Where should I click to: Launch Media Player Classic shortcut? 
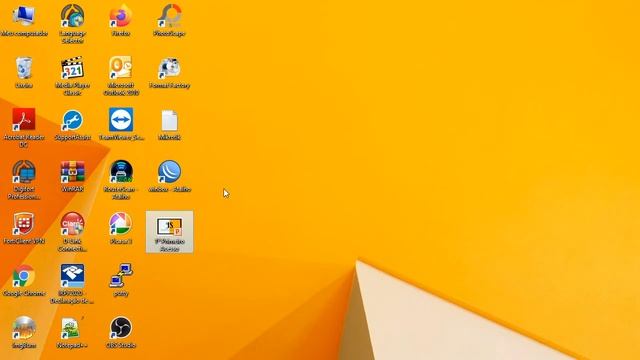point(72,76)
